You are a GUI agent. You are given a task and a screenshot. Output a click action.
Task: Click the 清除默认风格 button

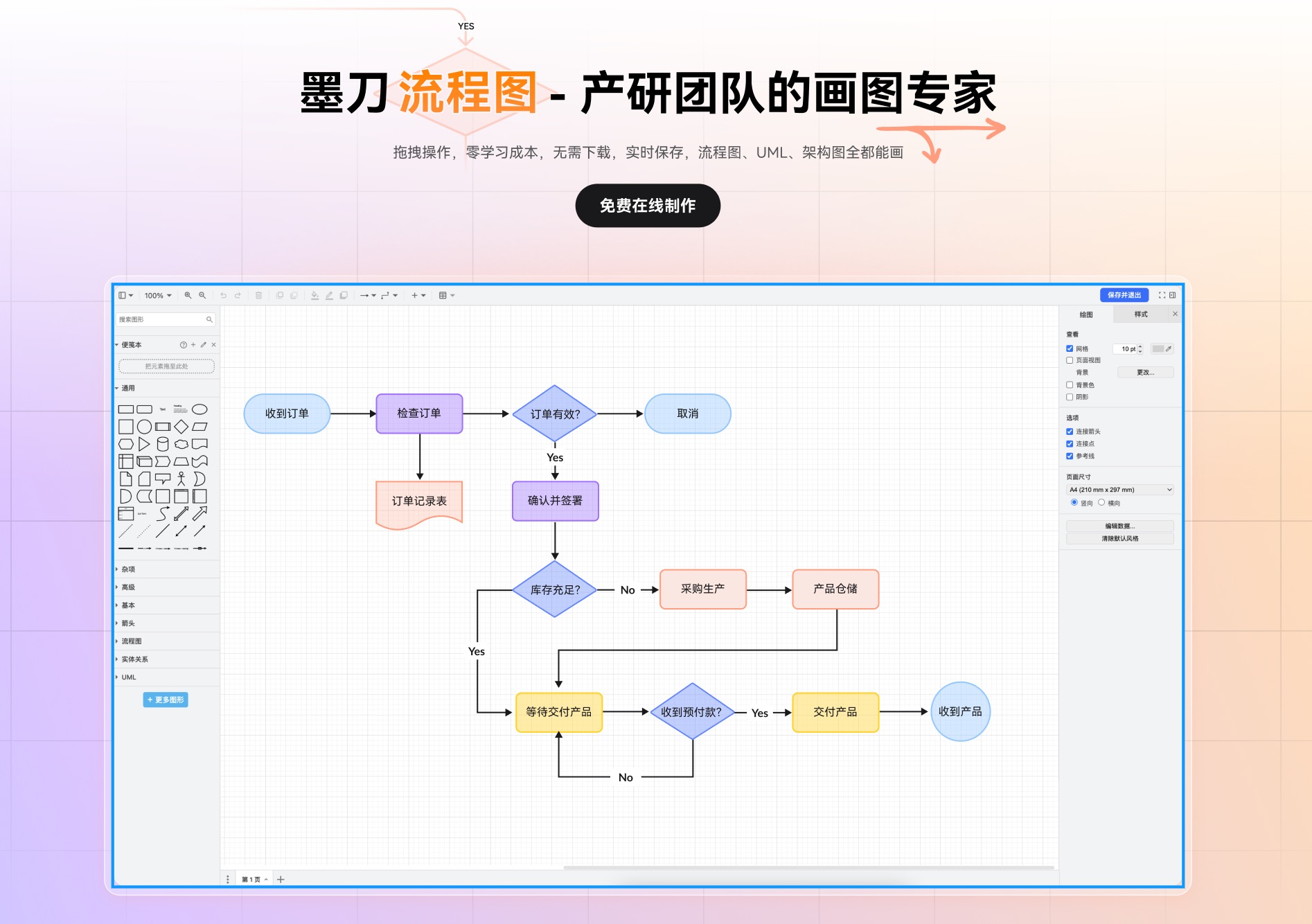click(1120, 538)
